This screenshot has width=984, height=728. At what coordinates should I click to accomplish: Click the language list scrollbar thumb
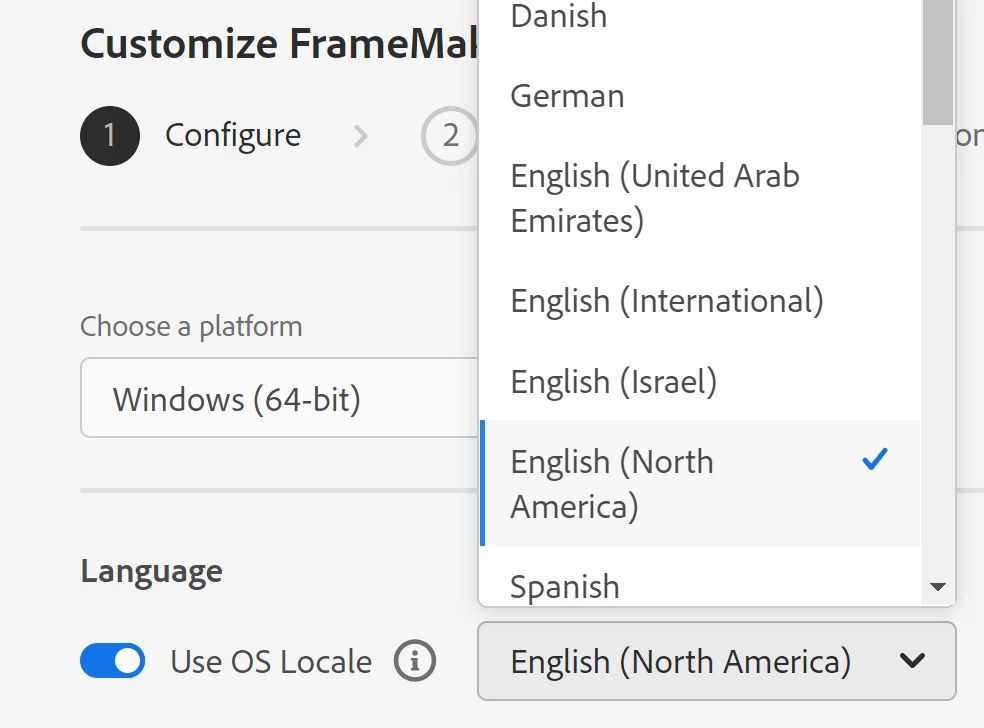click(938, 60)
